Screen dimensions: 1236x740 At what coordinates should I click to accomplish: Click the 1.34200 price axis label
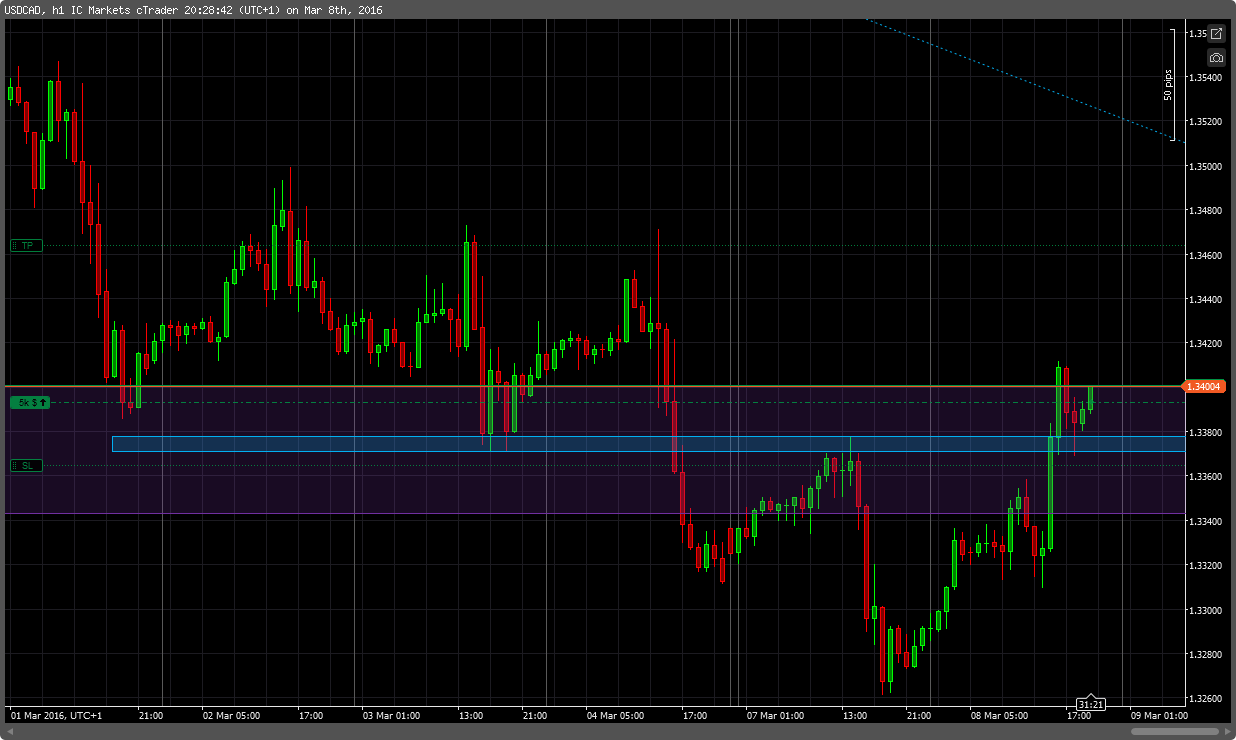pyautogui.click(x=1206, y=344)
